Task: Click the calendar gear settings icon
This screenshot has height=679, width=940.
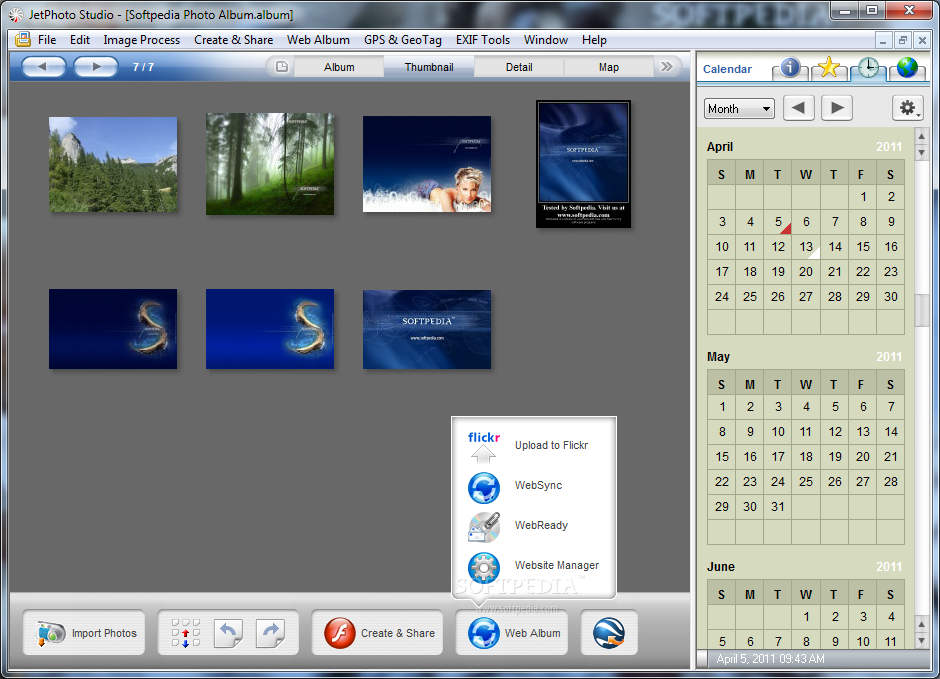Action: (x=907, y=108)
